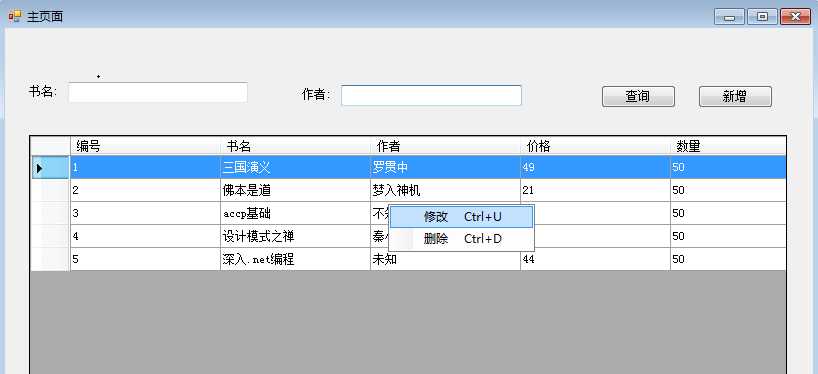
Task: Select the price cell 44
Action: point(595,259)
